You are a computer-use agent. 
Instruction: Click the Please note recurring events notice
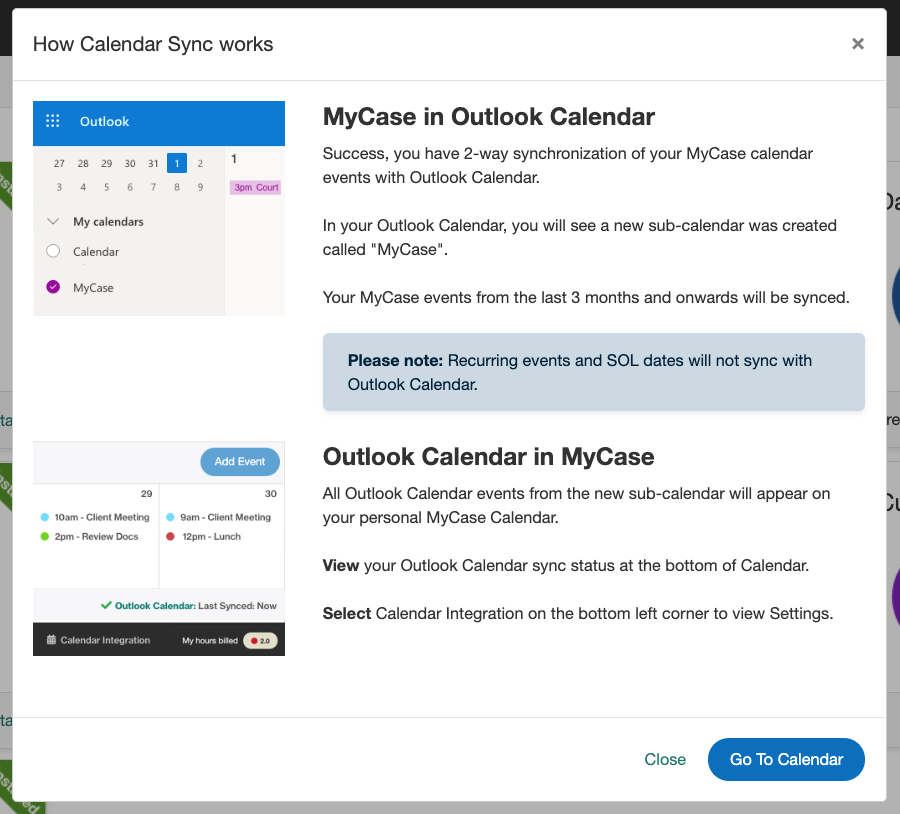[x=593, y=372]
